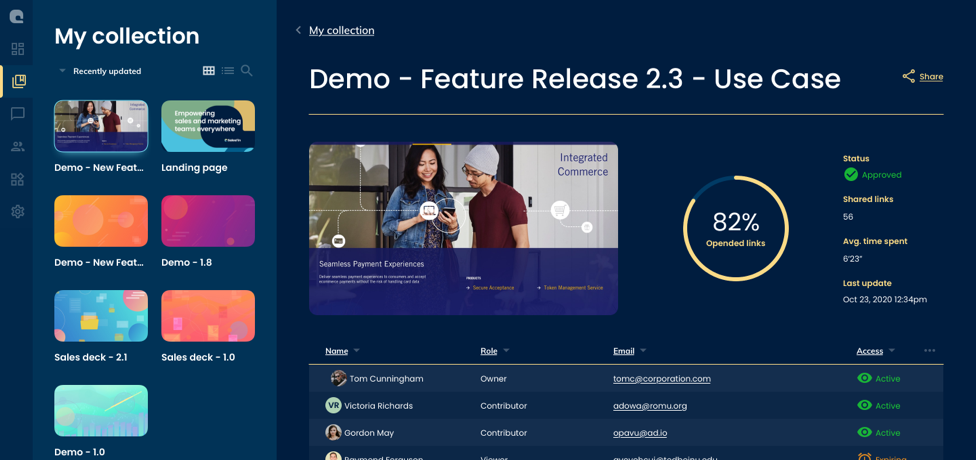976x460 pixels.
Task: Click the search magnifier icon
Action: pyautogui.click(x=247, y=71)
